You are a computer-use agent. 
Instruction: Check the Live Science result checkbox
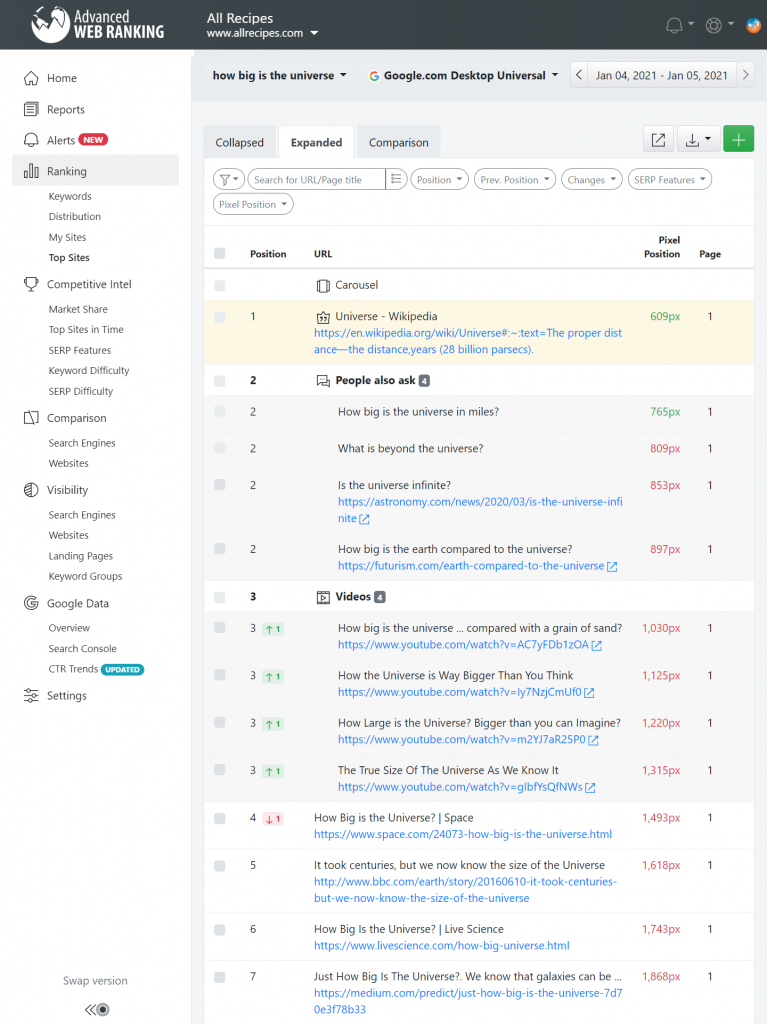click(220, 929)
